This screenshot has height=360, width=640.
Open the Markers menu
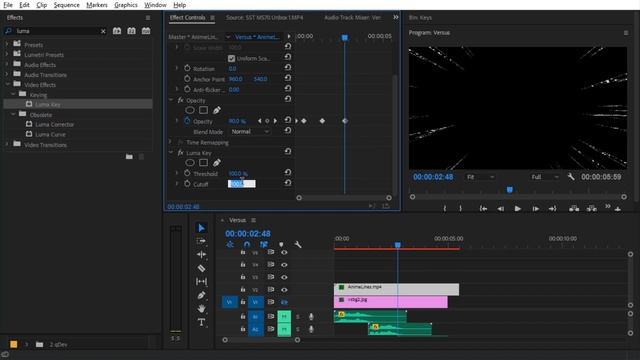point(97,5)
